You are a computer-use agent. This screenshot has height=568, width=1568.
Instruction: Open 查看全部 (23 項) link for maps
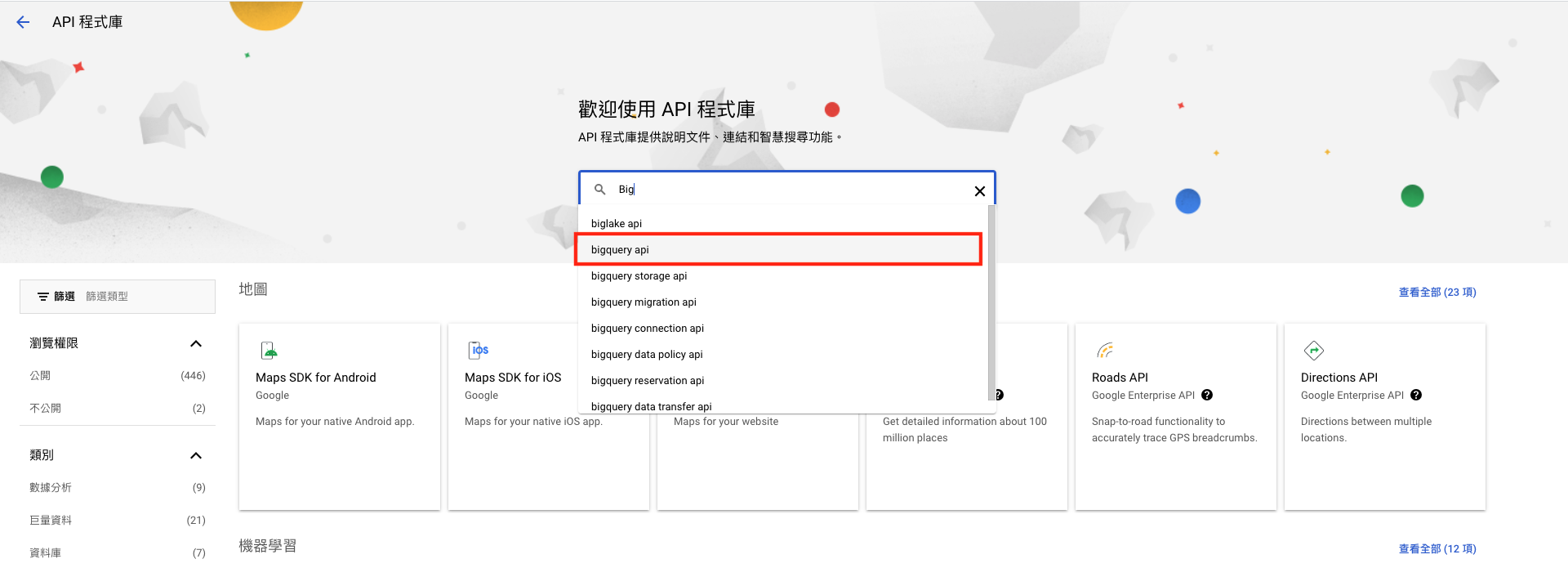(x=1437, y=293)
